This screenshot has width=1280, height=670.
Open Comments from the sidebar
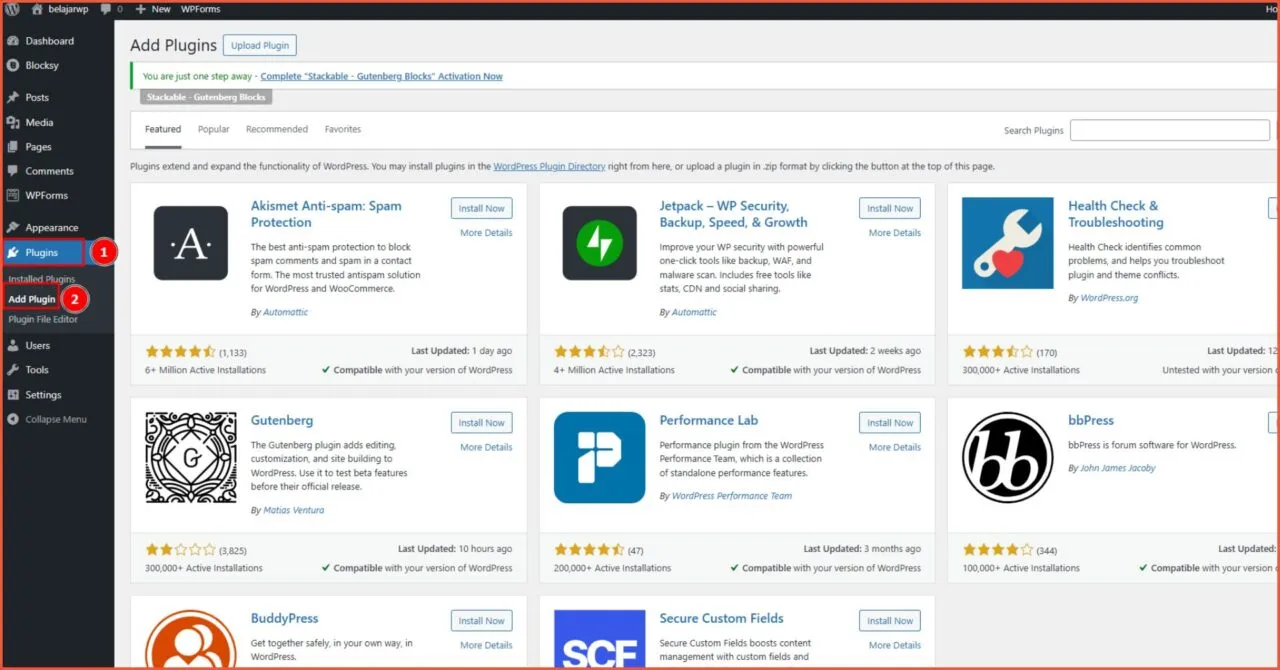48,170
